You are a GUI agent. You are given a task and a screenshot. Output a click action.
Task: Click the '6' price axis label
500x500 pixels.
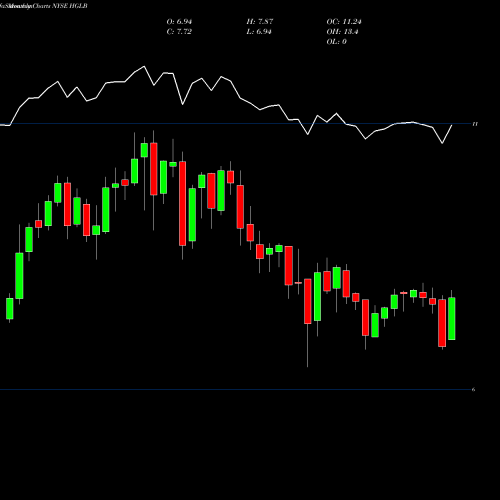[473, 389]
